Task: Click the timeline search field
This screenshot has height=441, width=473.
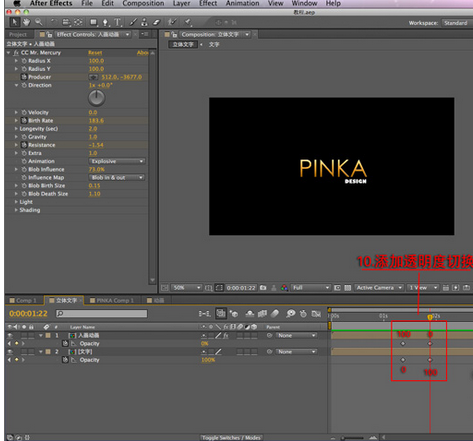Action: click(x=102, y=313)
